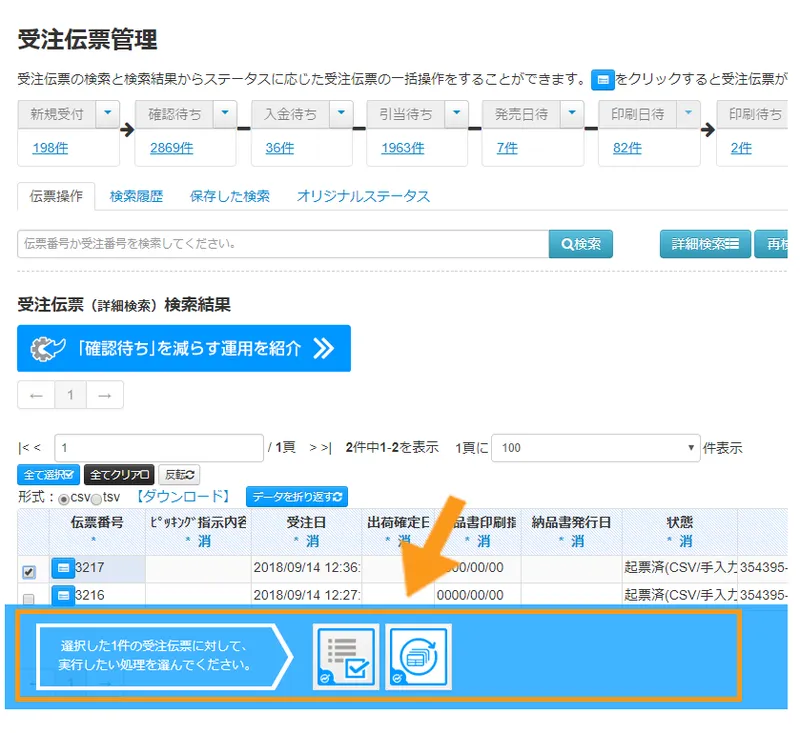
Task: Expand 確認待ち status dropdown arrow
Action: coord(225,113)
